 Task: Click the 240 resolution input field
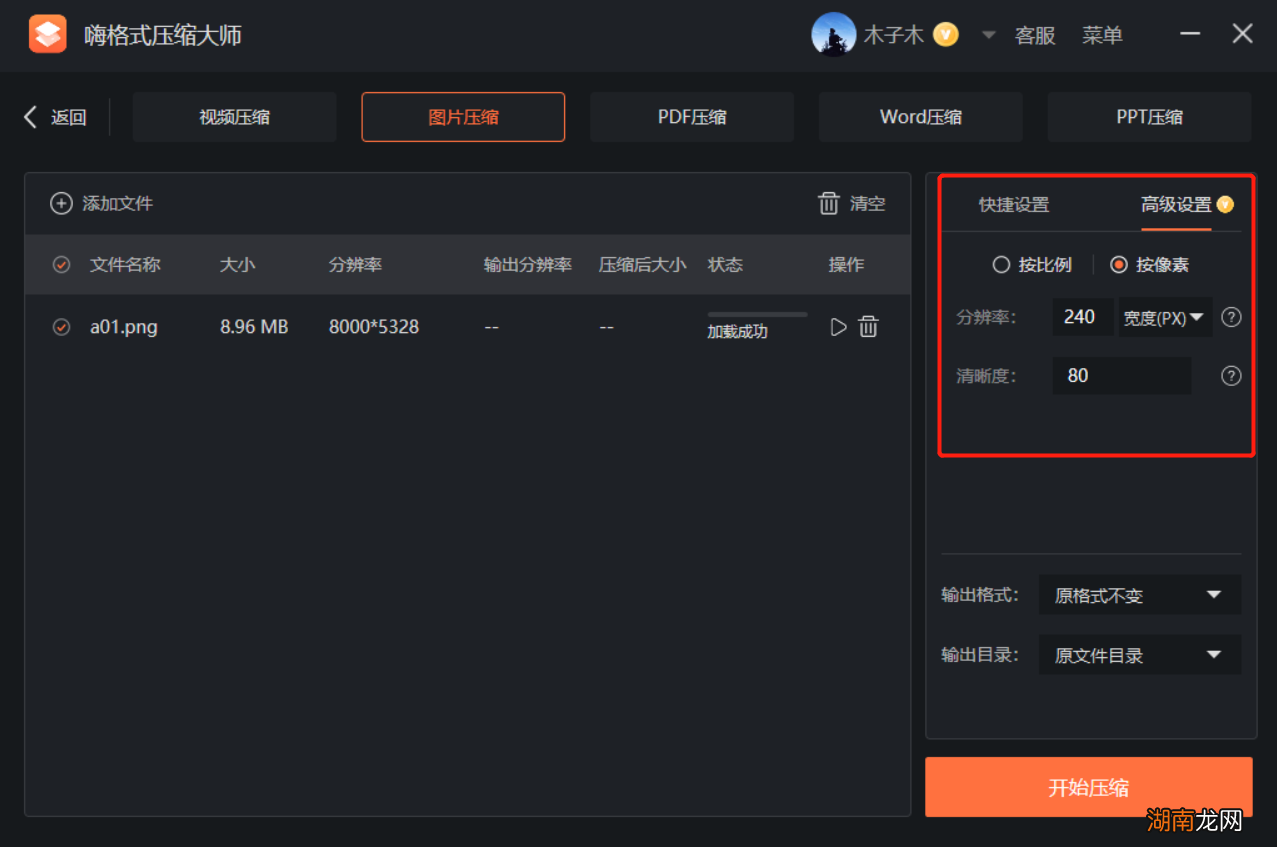[x=1082, y=317]
